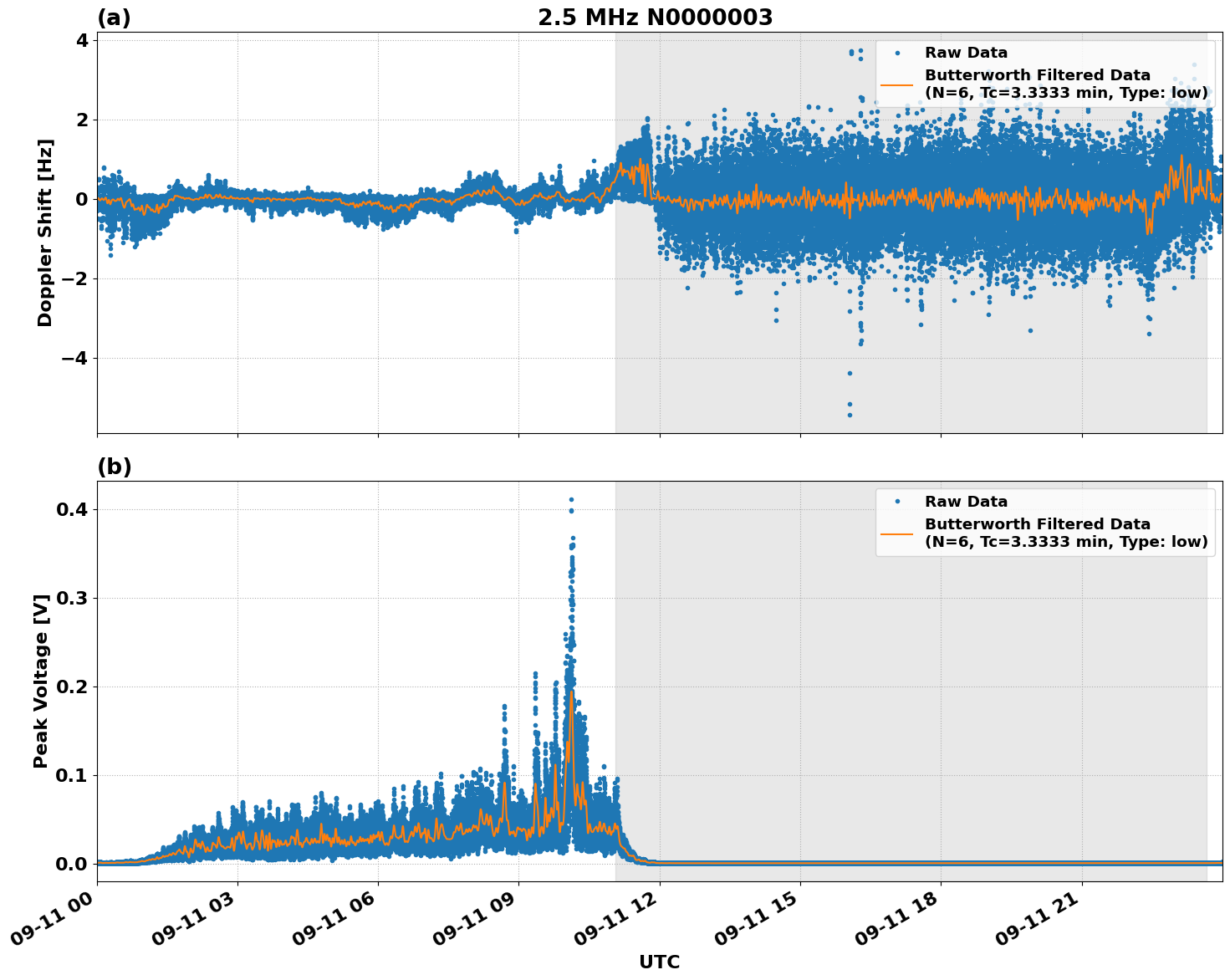Click the highest peak voltage point near 0.41 V
The width and height of the screenshot is (1230, 980).
tap(571, 500)
